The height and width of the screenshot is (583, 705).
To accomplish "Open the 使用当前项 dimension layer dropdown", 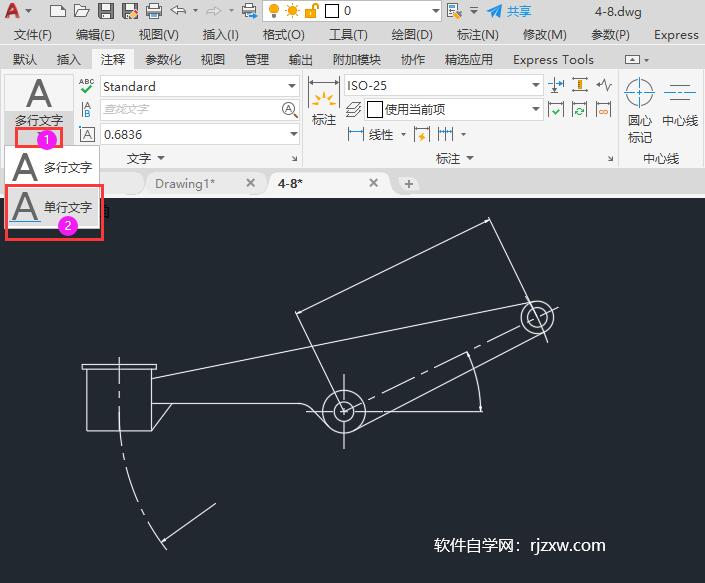I will coord(535,109).
